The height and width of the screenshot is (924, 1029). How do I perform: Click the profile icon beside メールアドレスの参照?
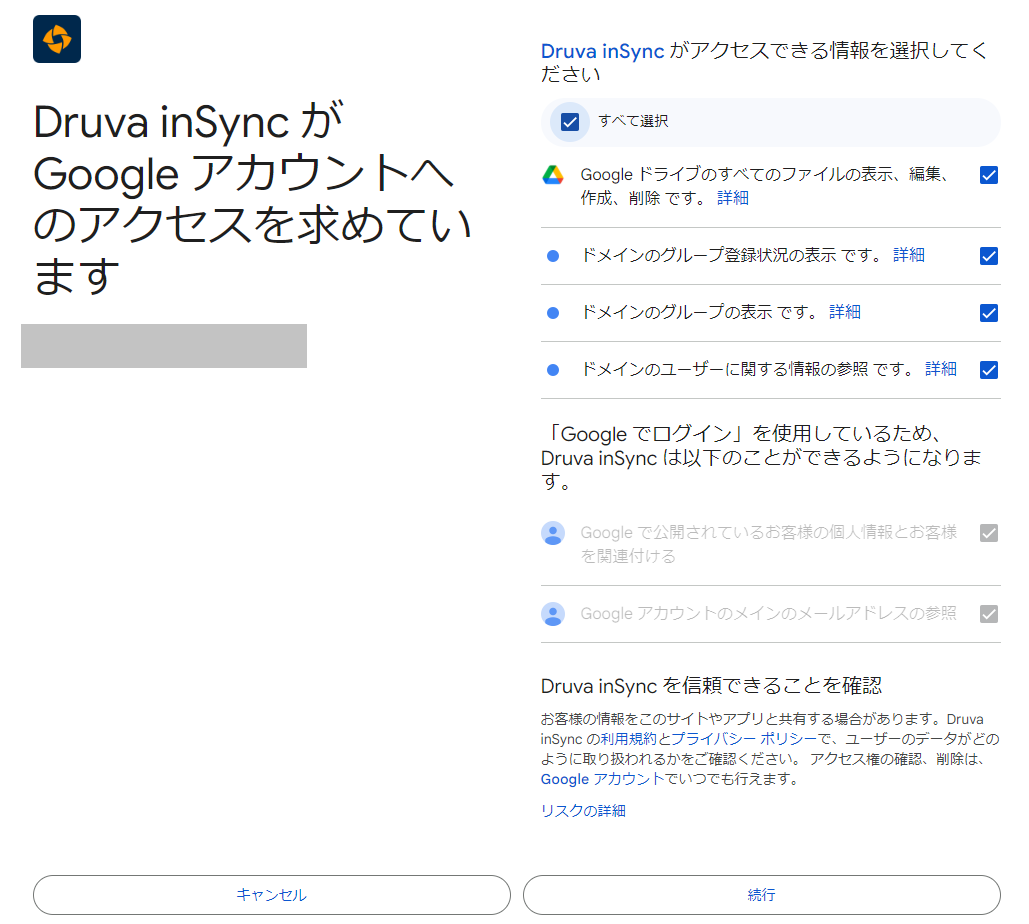point(553,614)
